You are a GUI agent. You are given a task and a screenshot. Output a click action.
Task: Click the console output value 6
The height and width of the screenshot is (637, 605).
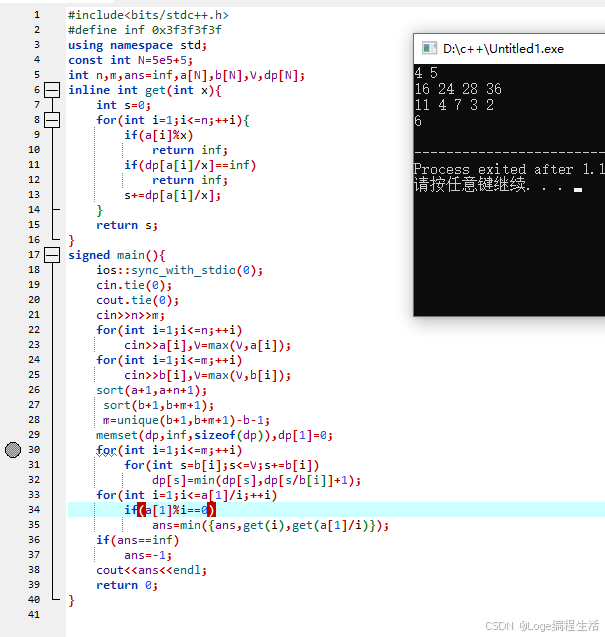[418, 121]
